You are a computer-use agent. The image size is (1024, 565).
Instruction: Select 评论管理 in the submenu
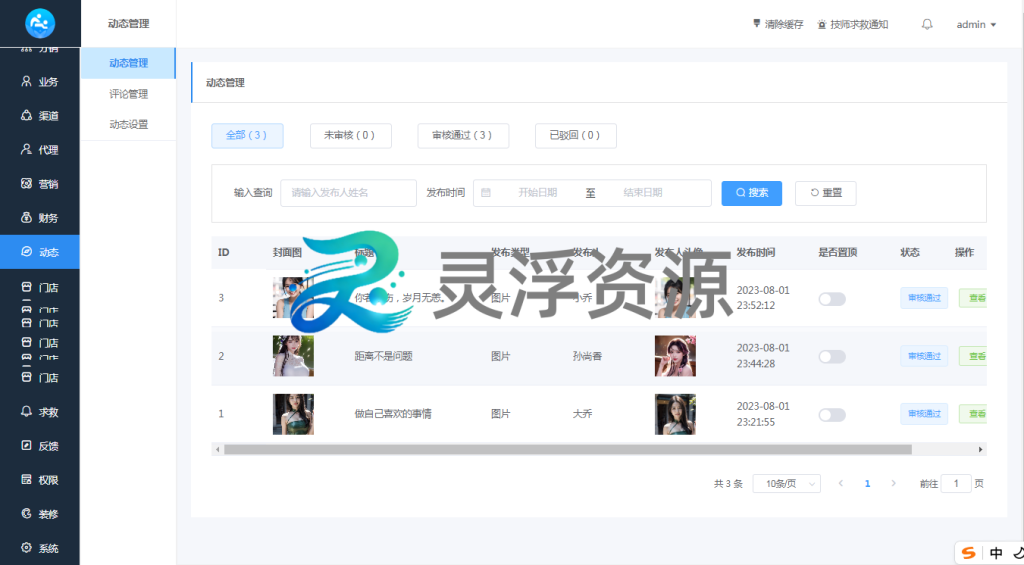(129, 93)
